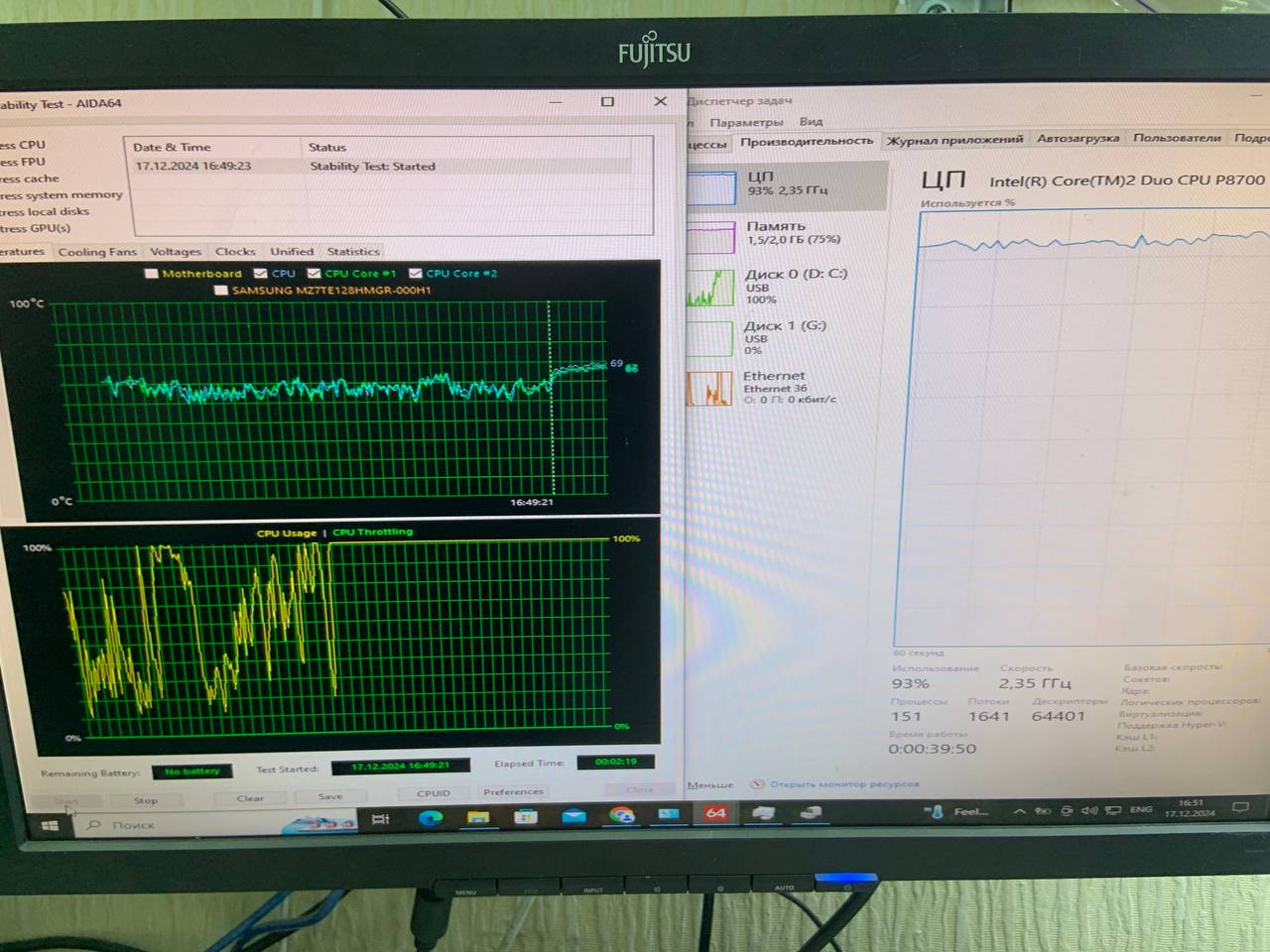Open AIDA64 Preferences
This screenshot has width=1270, height=952.
513,791
